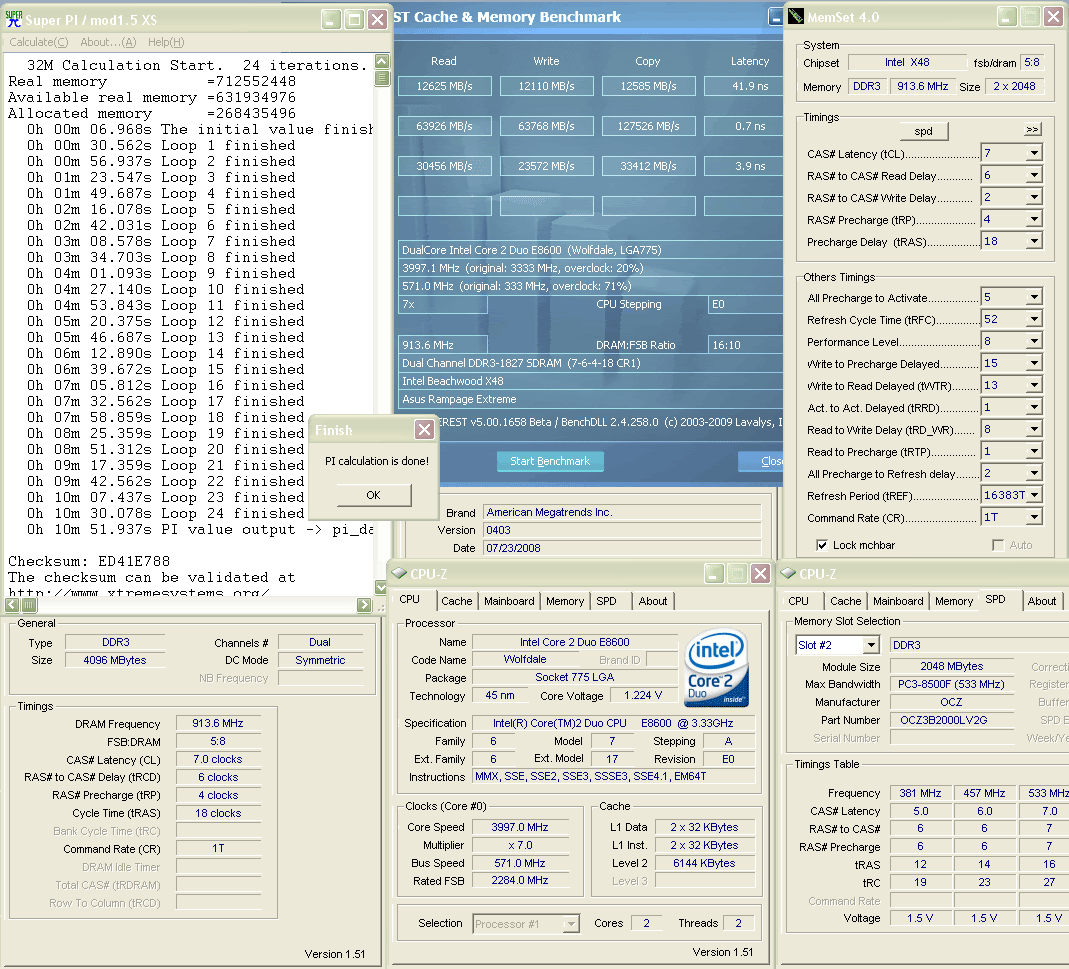Click the BIOS Brand field American Megatrends

point(622,512)
